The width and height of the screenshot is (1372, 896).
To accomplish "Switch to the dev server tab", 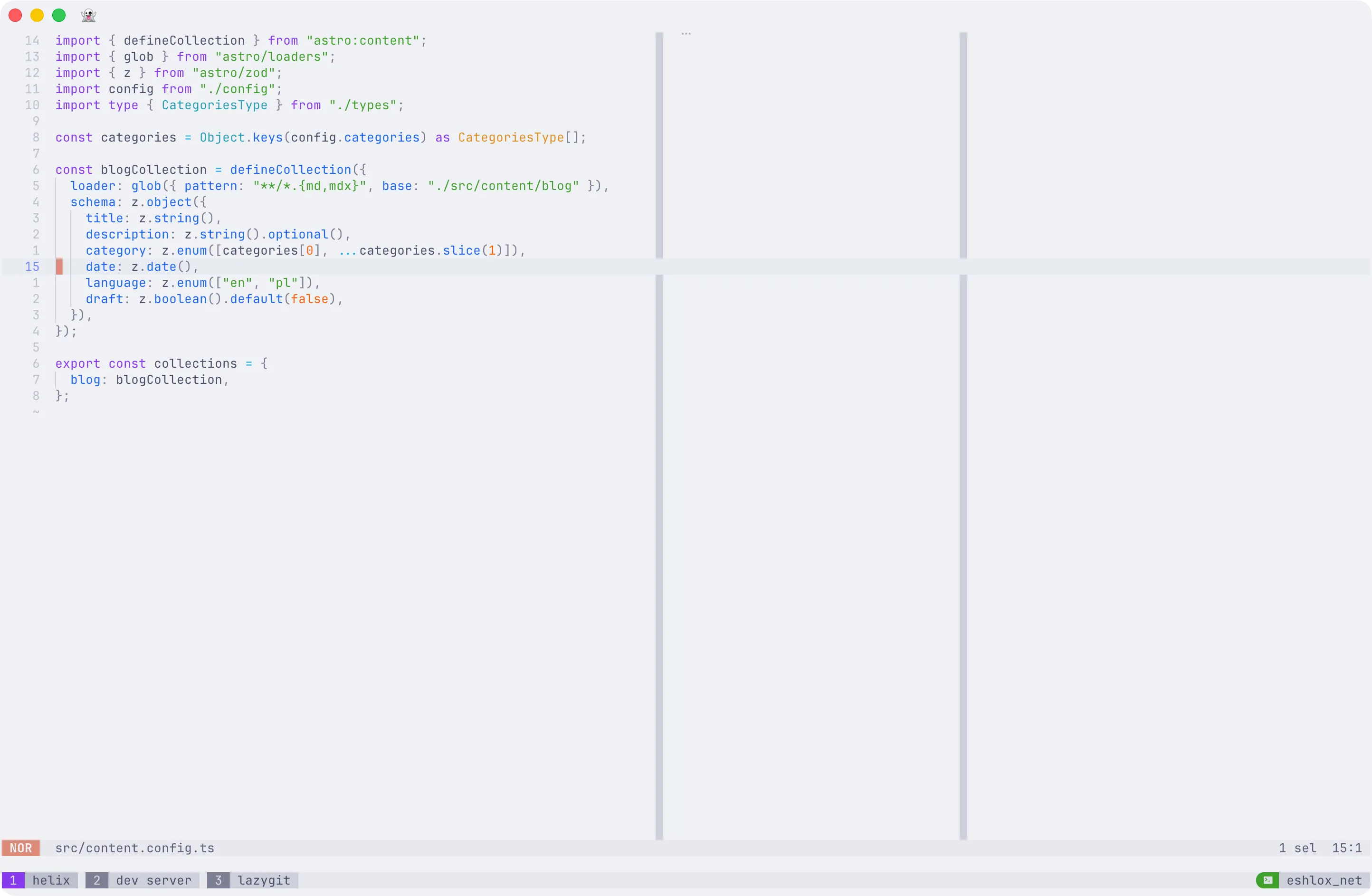I will [153, 880].
